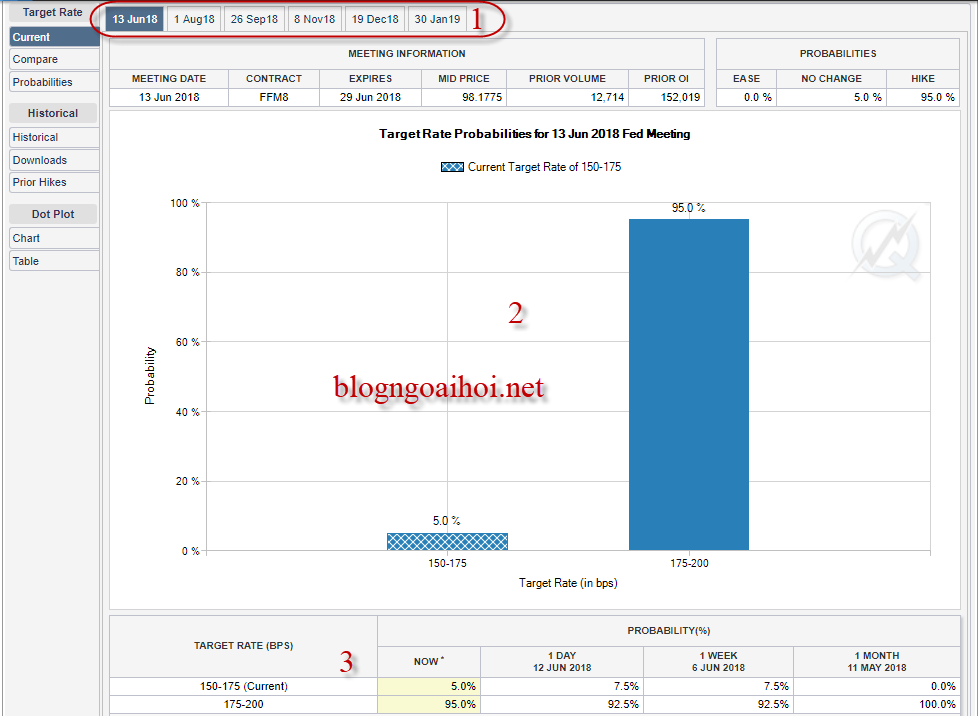
Task: Select the 13 Jun18 meeting tab
Action: 134,19
